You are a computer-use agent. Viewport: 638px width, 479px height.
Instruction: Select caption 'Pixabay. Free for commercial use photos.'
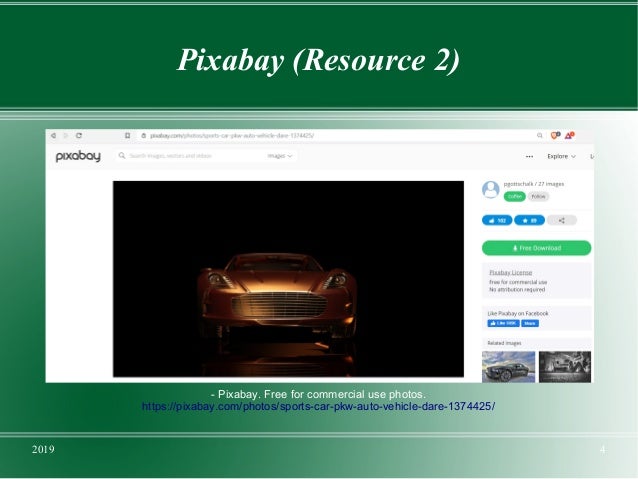tap(322, 394)
